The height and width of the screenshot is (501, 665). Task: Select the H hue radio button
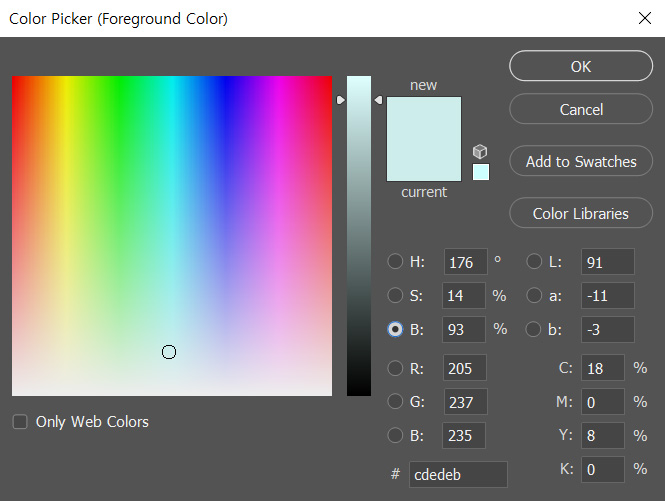(395, 262)
